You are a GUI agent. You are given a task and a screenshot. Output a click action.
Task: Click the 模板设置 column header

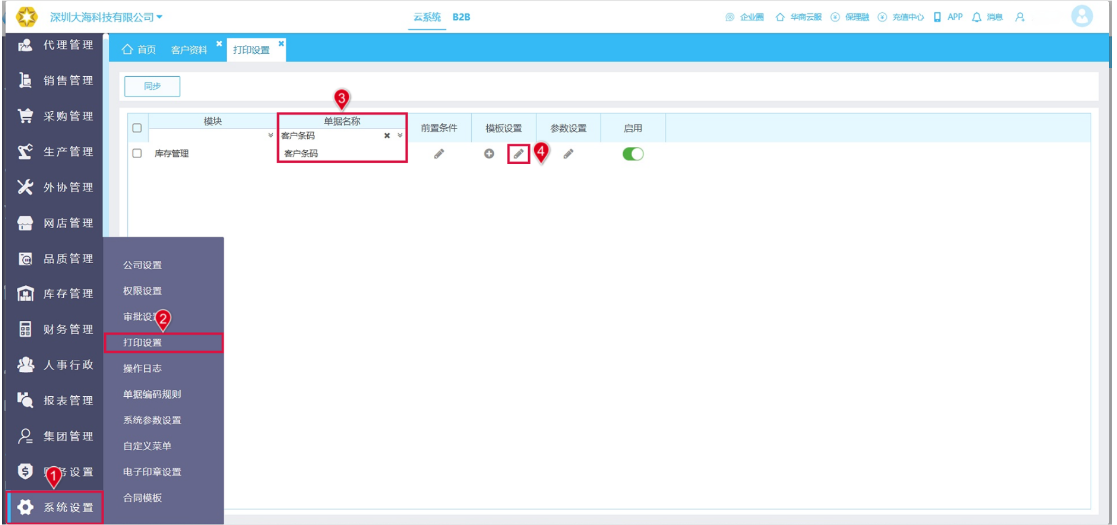(x=504, y=128)
